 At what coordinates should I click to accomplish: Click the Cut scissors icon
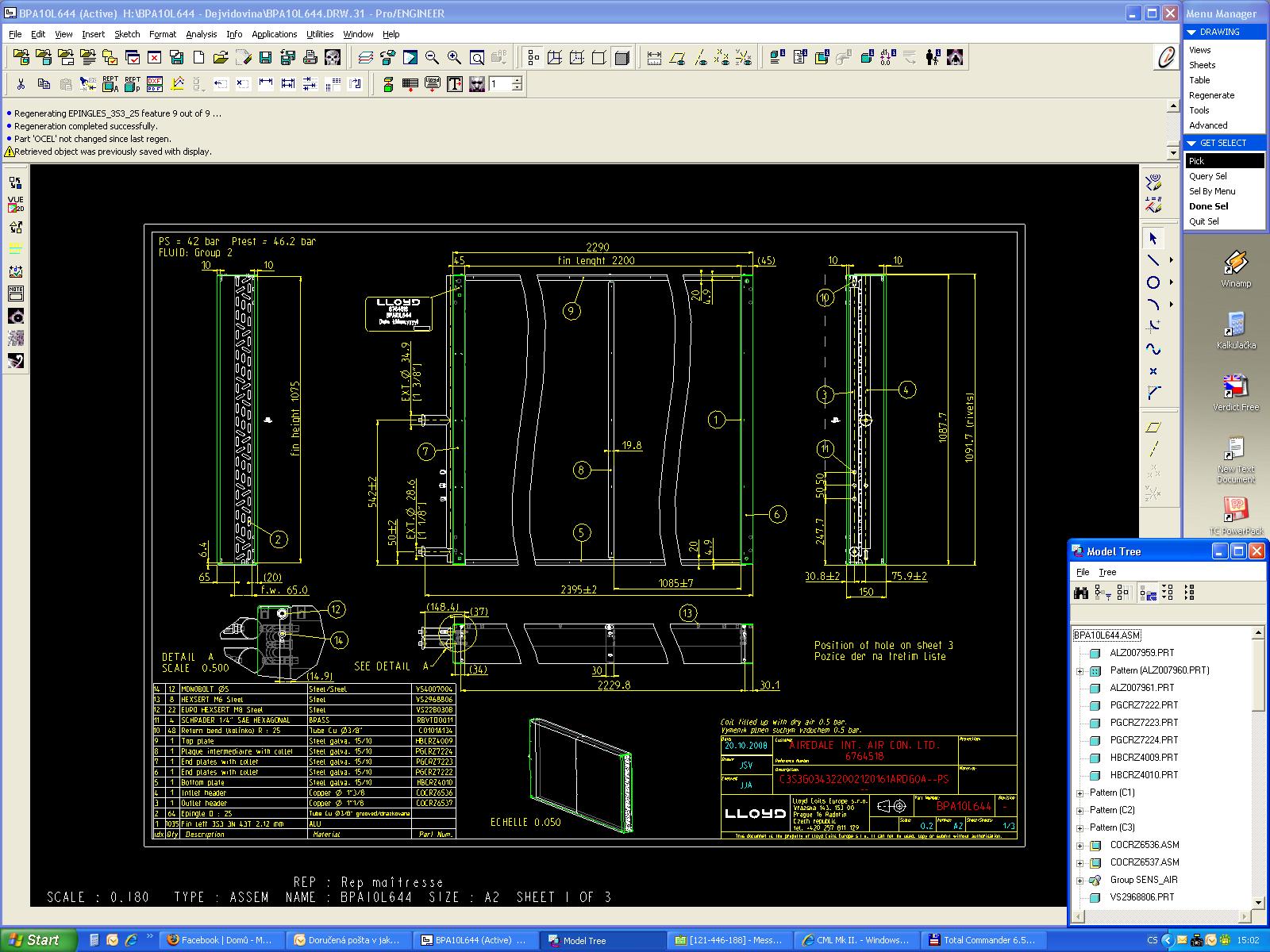(21, 84)
